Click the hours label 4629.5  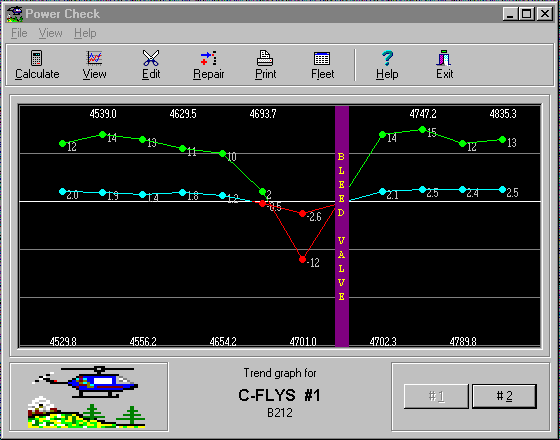pos(183,114)
